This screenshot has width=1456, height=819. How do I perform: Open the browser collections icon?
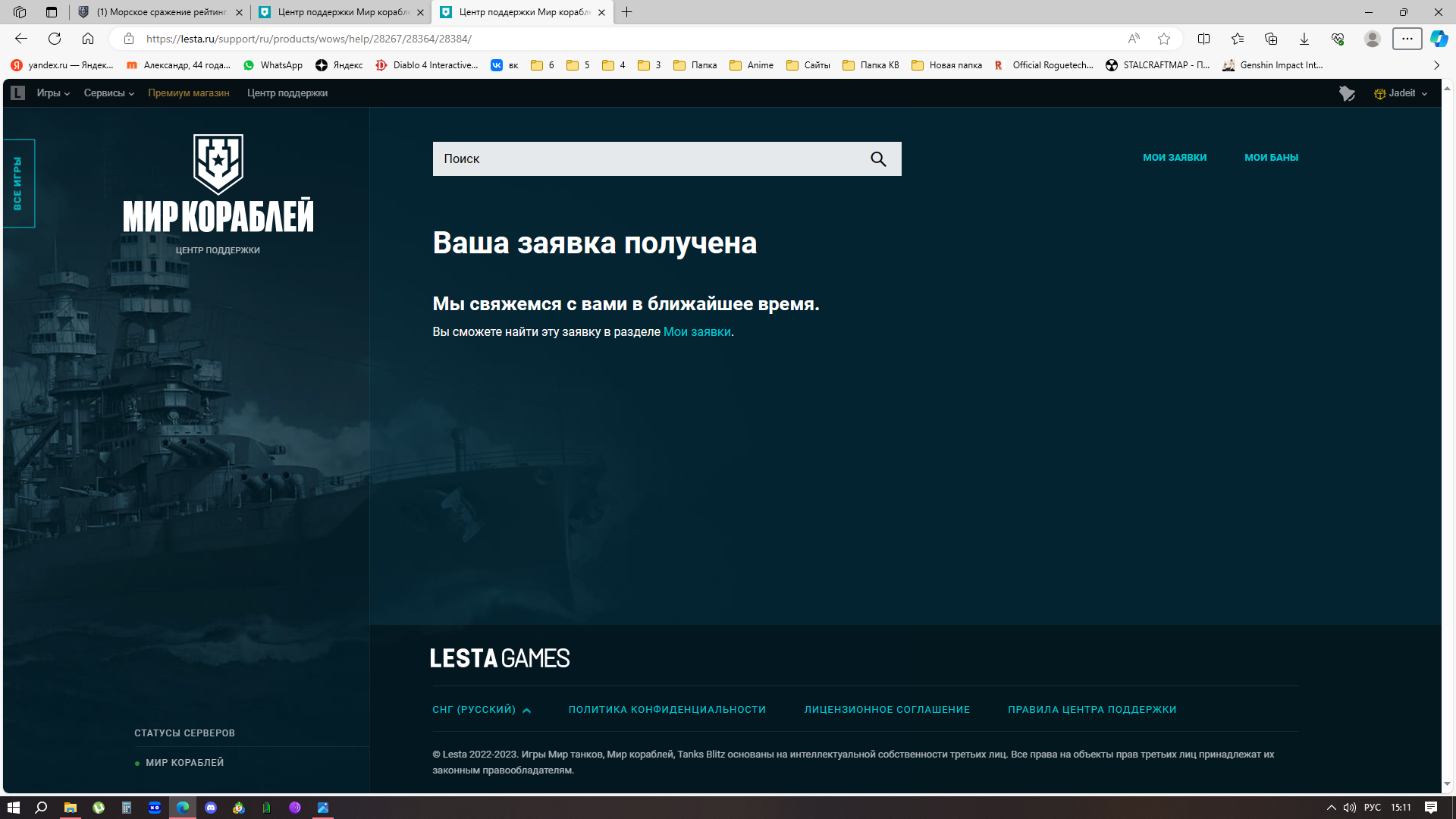pos(1271,39)
